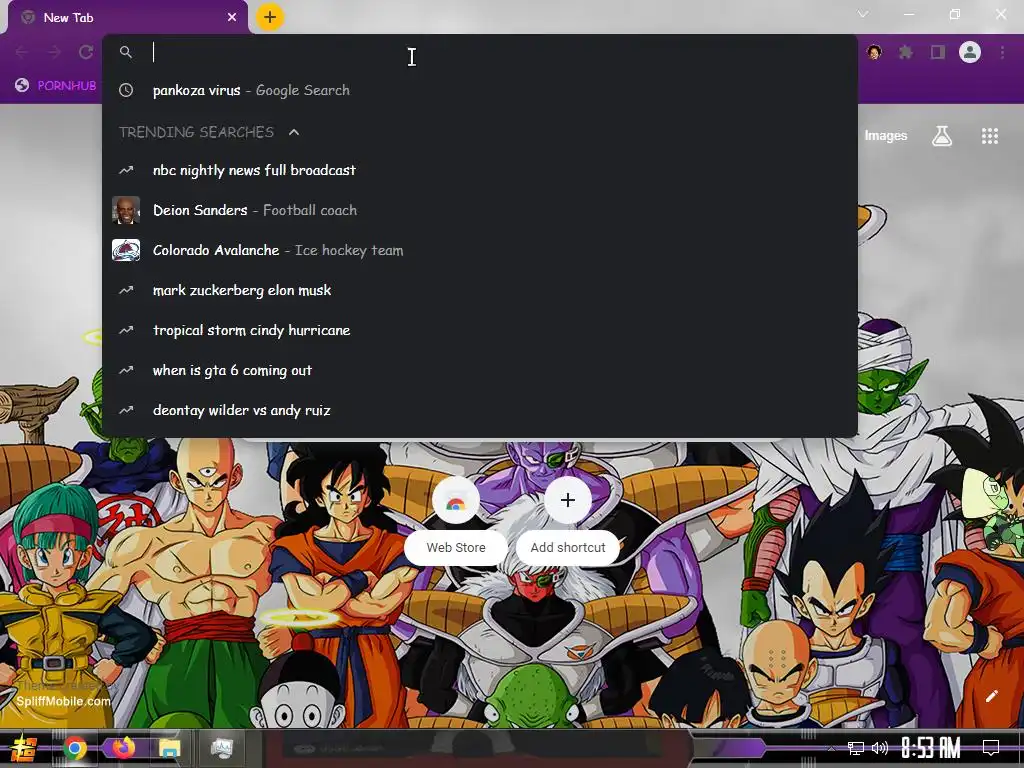Click the 8:53 AM taskbar clock
Viewport: 1024px width, 768px height.
pos(931,748)
